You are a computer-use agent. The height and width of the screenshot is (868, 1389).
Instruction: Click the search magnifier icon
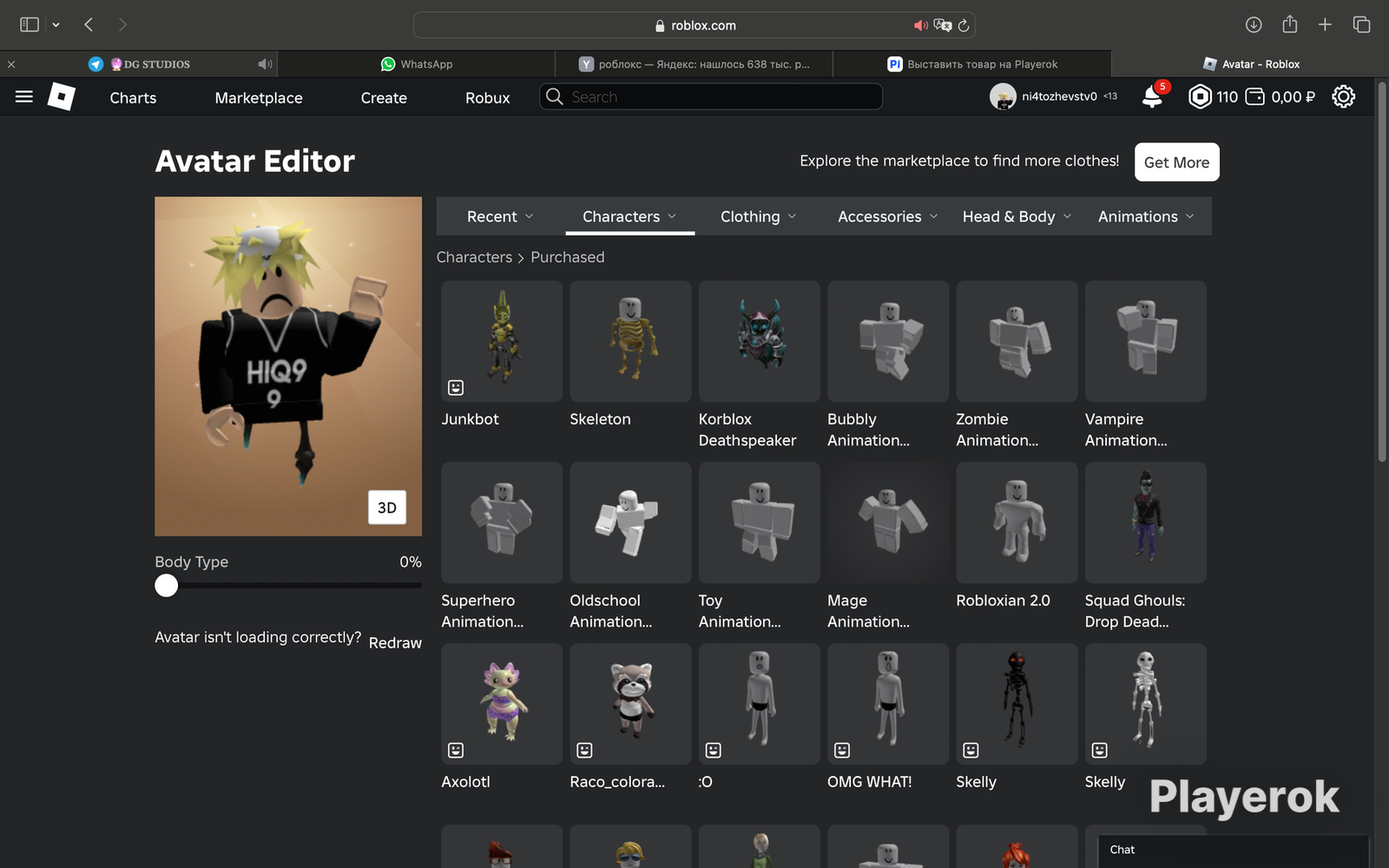pos(555,96)
